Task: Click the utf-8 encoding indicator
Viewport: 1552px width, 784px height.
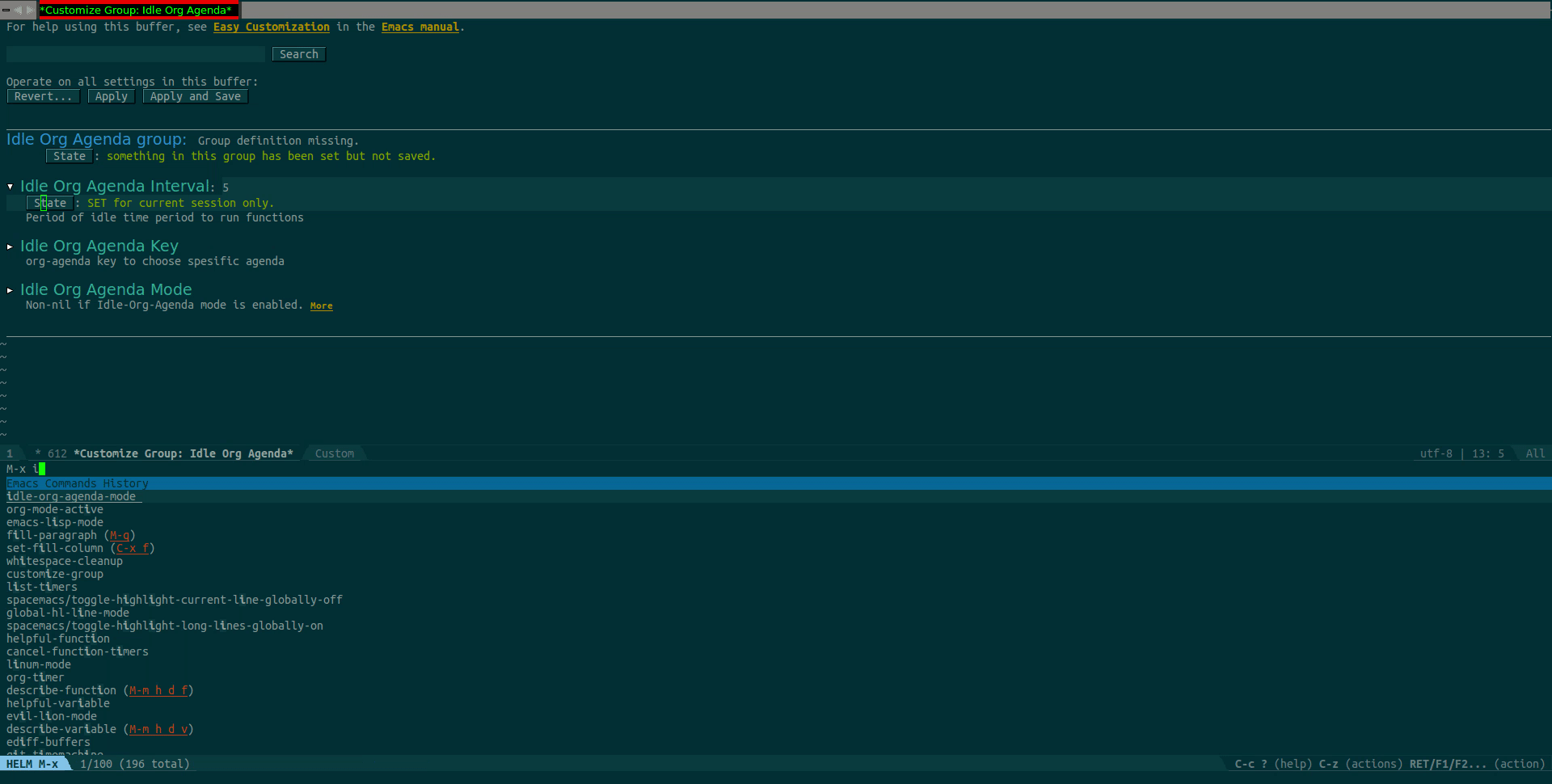Action: tap(1436, 453)
